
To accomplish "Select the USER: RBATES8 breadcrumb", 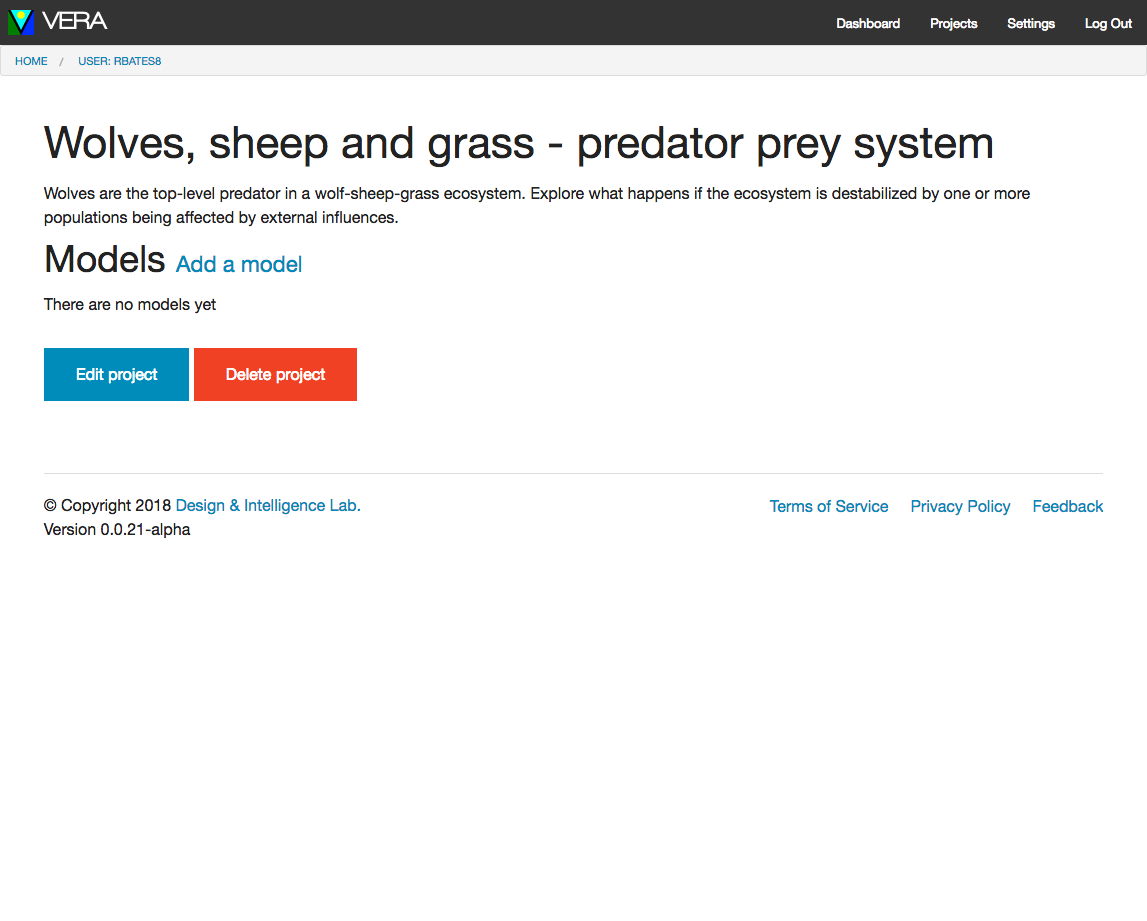I will 119,61.
